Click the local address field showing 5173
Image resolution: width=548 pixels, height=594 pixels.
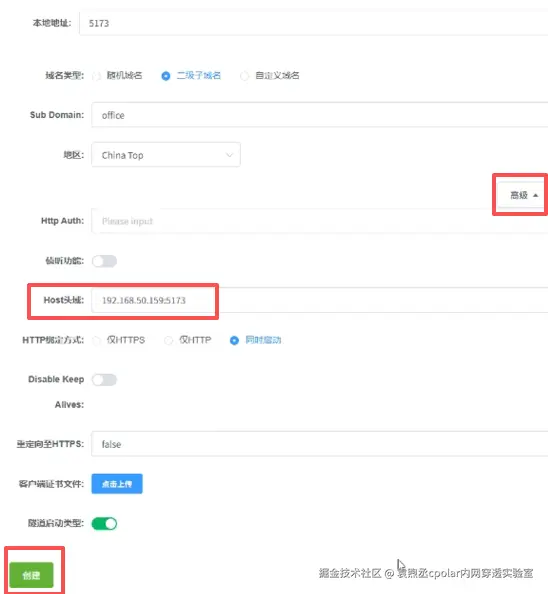314,23
